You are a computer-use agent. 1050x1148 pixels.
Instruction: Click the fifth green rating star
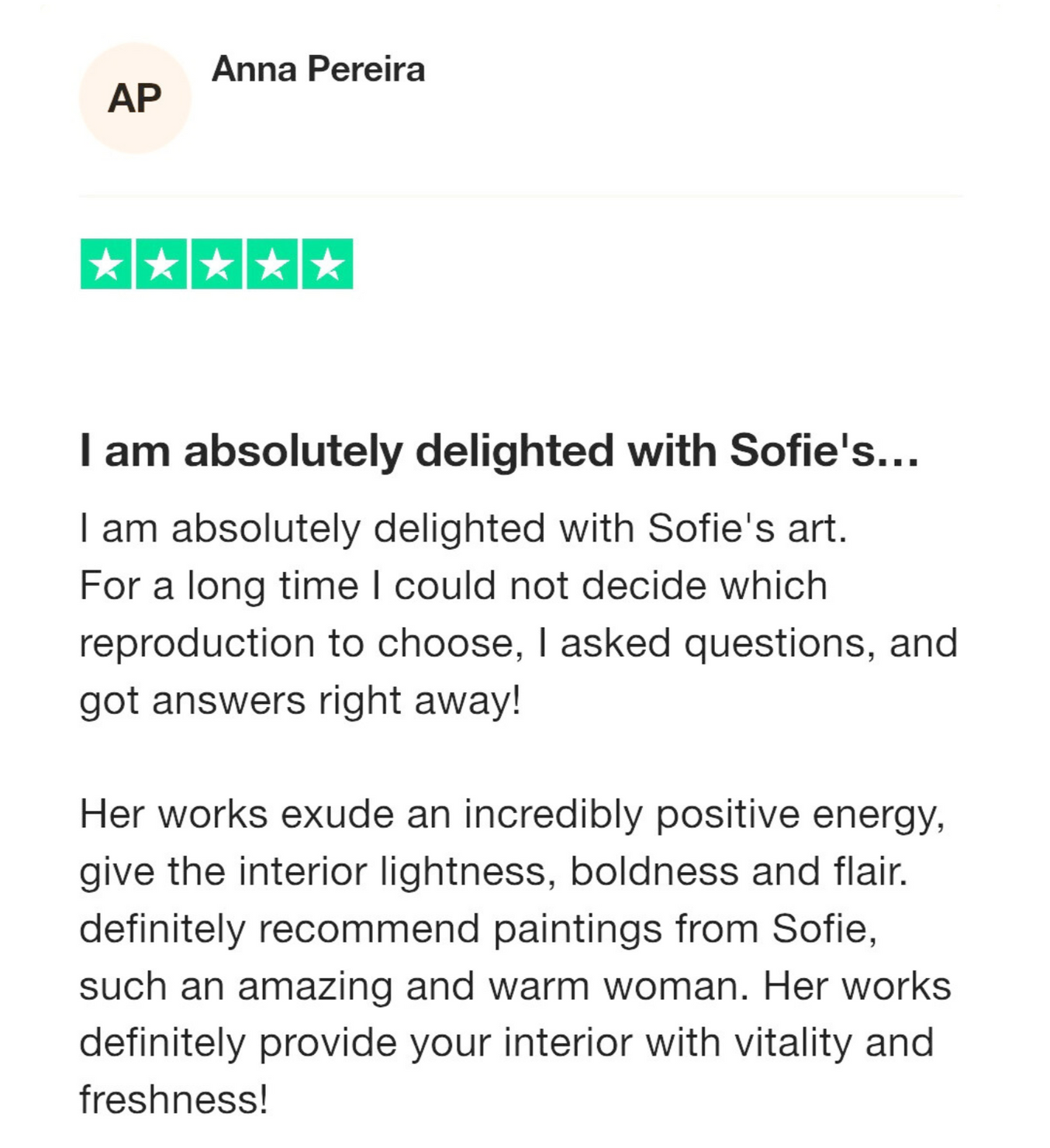327,264
